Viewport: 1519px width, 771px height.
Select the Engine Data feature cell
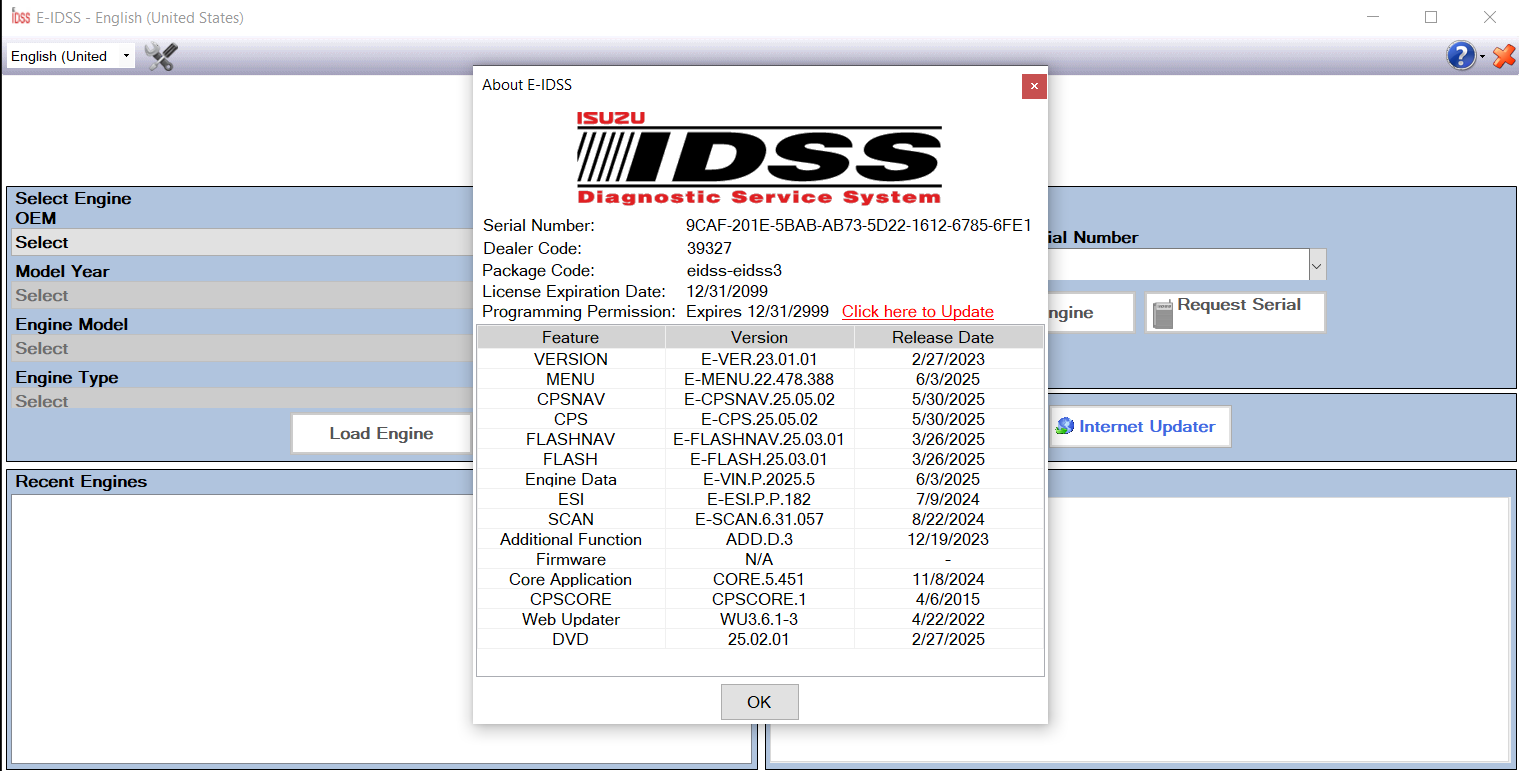(x=571, y=479)
